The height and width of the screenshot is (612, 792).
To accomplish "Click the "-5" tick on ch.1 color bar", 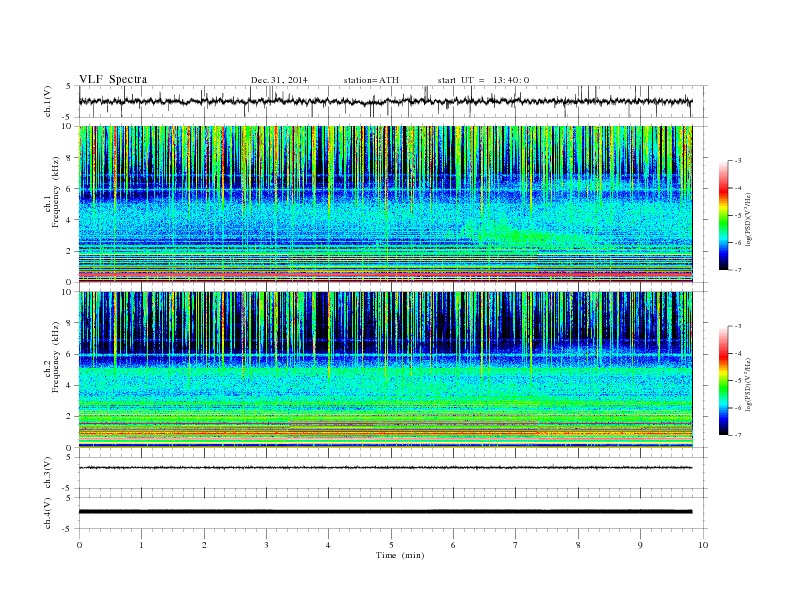I will pyautogui.click(x=738, y=216).
